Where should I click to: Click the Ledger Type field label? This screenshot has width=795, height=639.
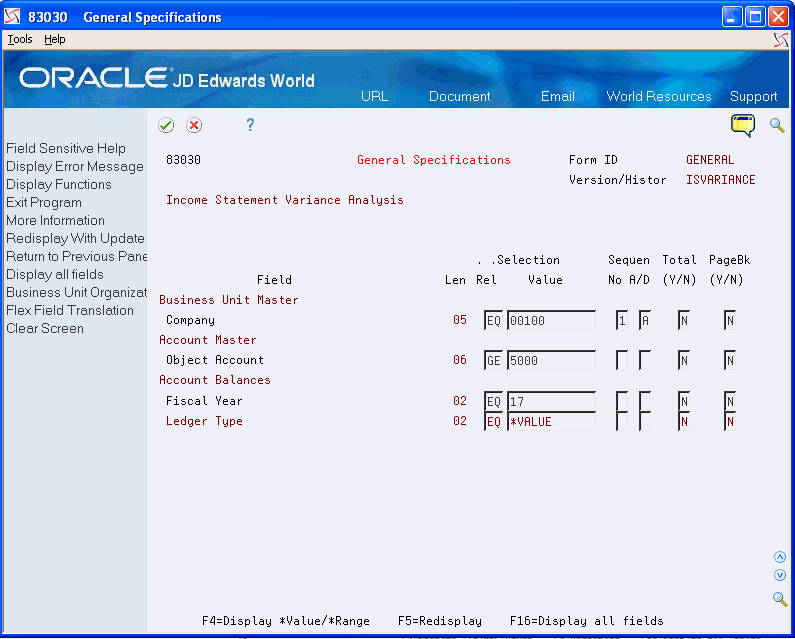click(x=204, y=421)
